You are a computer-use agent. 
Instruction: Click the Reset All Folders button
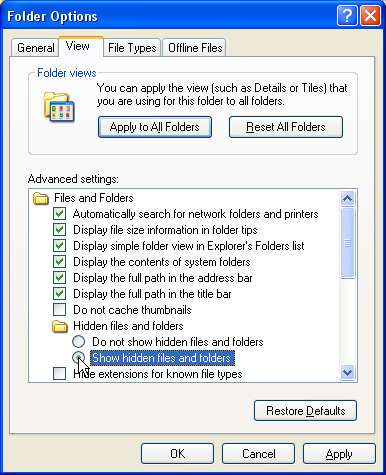point(286,127)
